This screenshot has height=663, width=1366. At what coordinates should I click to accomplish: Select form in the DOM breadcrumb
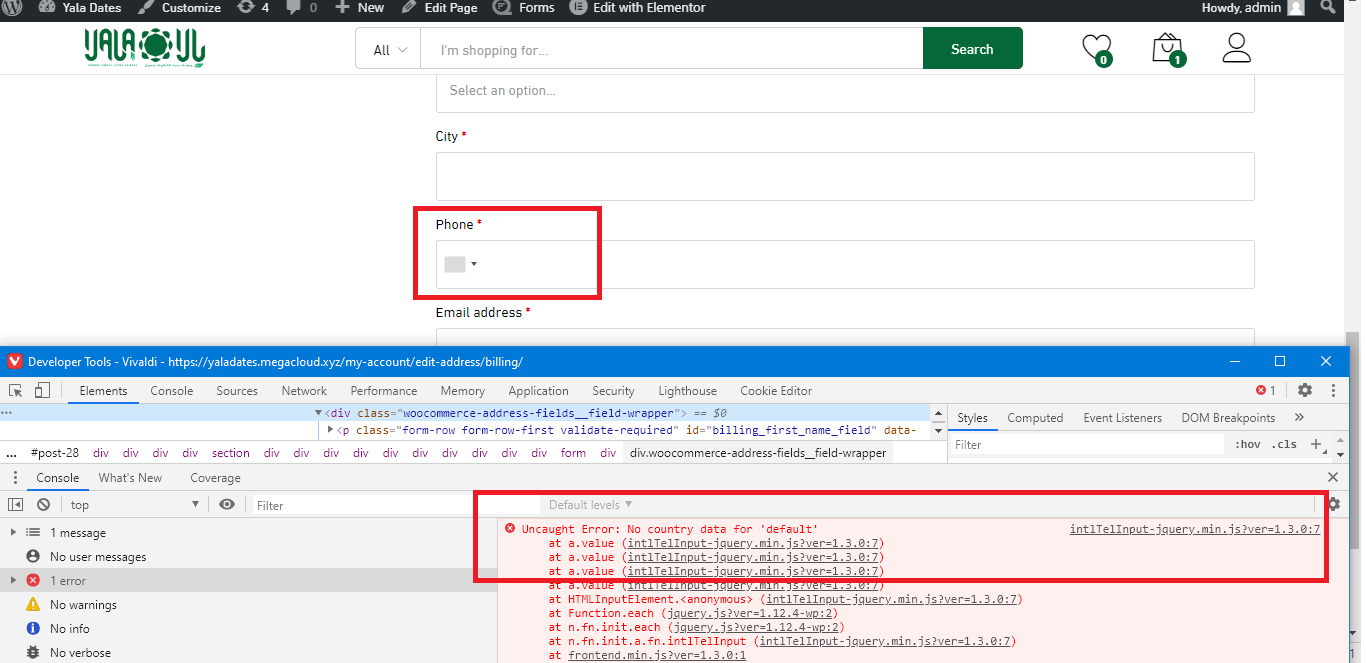click(573, 453)
